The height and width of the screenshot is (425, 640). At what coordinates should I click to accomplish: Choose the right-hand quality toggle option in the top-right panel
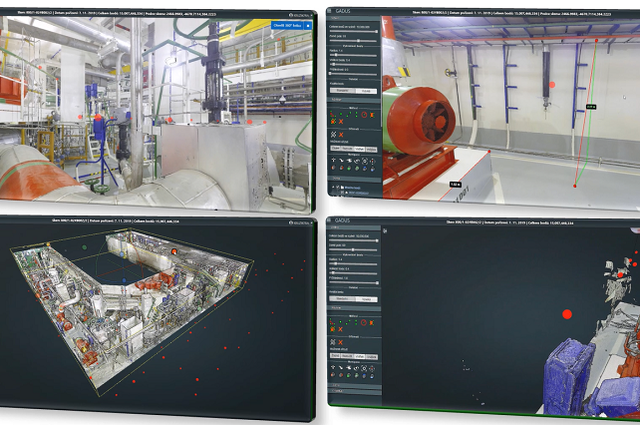[366, 91]
